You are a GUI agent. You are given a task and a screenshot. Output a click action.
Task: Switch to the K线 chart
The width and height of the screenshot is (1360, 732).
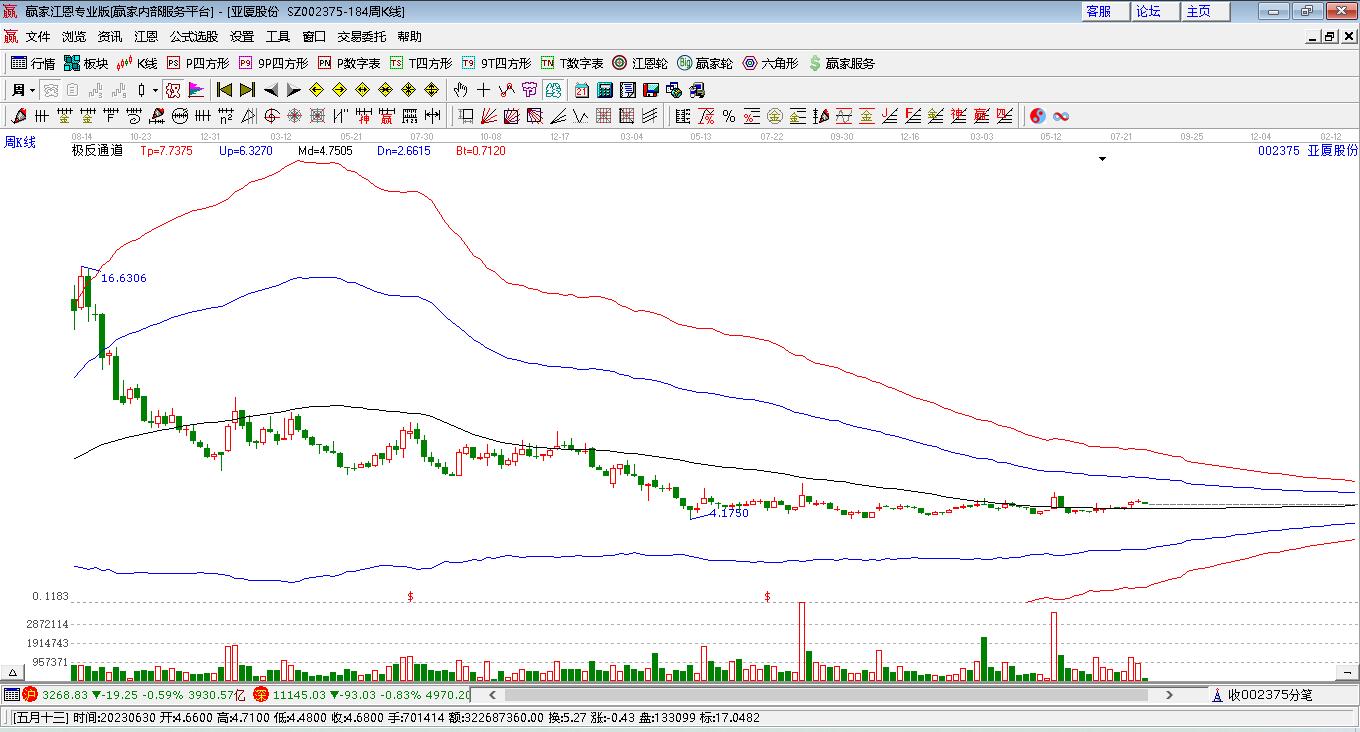pyautogui.click(x=137, y=63)
